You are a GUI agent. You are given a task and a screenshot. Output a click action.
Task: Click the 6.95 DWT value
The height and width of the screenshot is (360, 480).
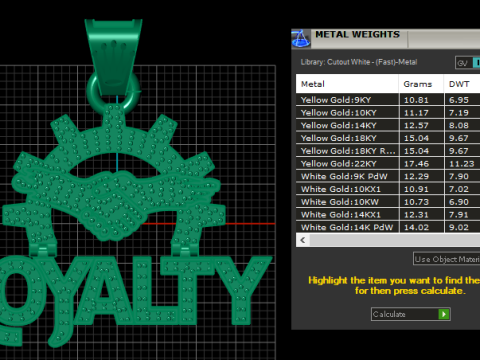click(459, 100)
